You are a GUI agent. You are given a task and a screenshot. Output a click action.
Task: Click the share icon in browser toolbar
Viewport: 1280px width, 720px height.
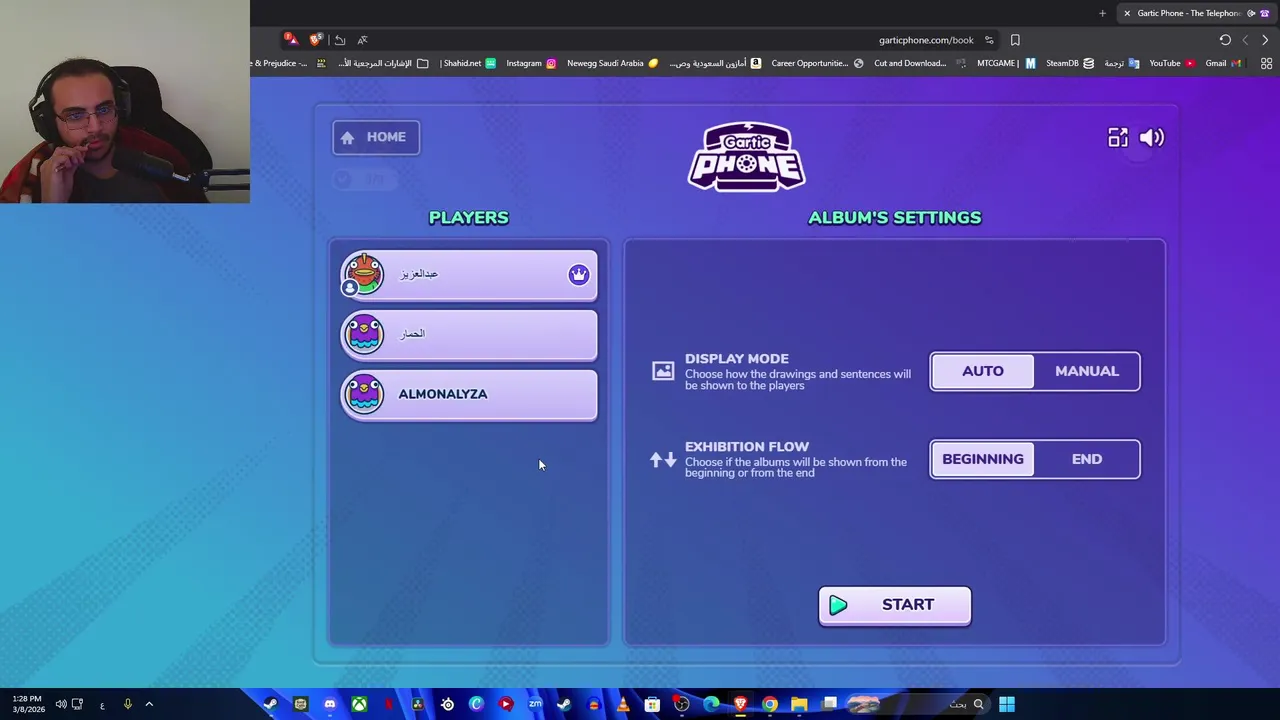pyautogui.click(x=340, y=40)
